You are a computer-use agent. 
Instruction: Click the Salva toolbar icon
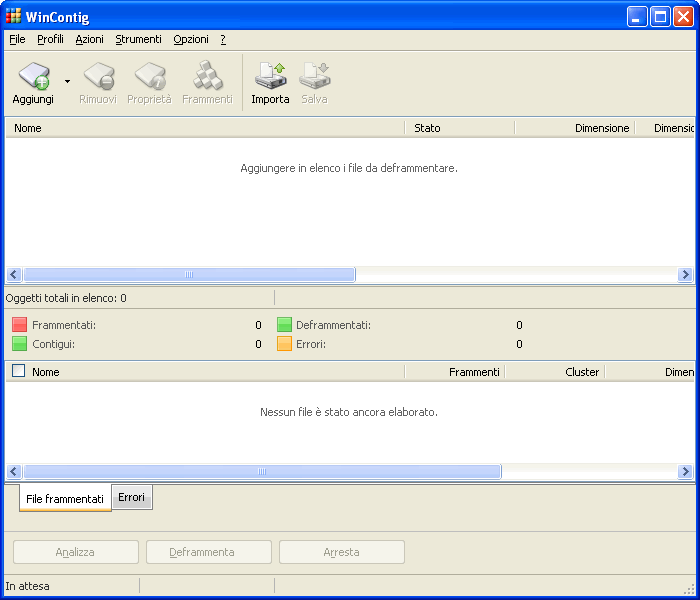click(315, 76)
